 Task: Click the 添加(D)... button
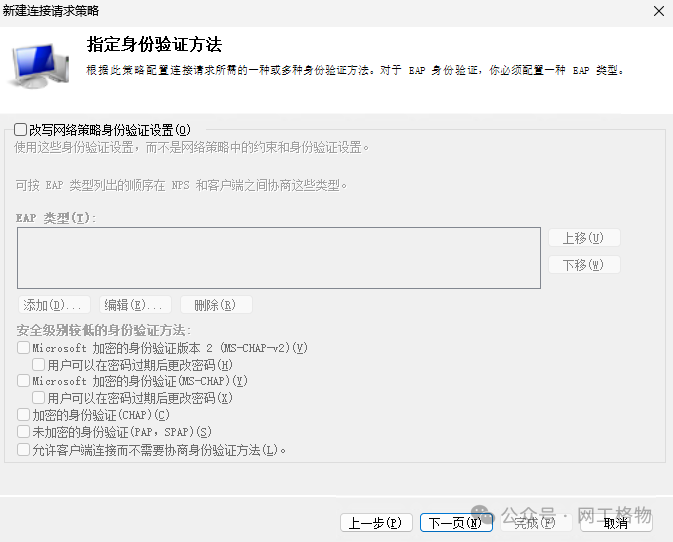pyautogui.click(x=54, y=305)
